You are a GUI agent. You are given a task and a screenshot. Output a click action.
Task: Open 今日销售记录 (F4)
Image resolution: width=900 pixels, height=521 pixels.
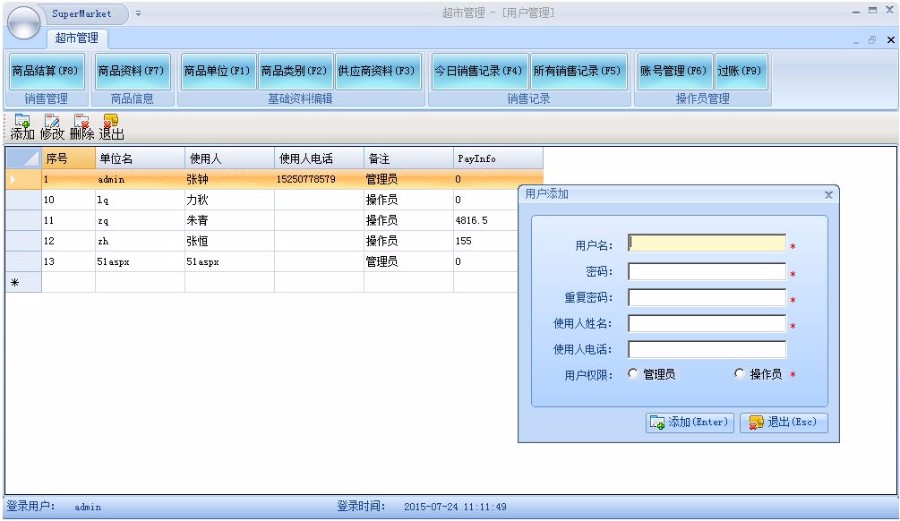[x=479, y=71]
